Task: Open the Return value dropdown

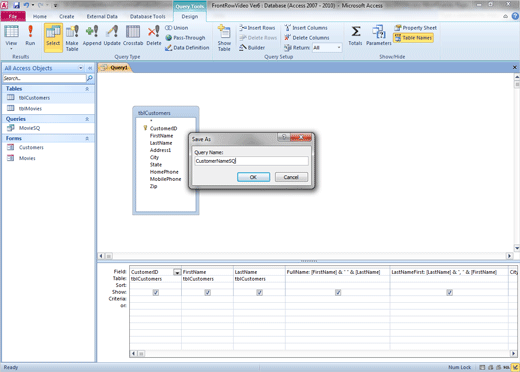Action: pos(339,48)
